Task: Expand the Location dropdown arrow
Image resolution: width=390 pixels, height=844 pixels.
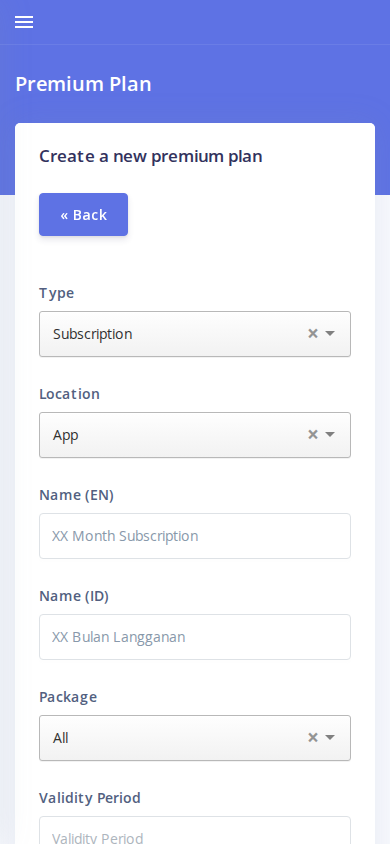Action: click(330, 434)
